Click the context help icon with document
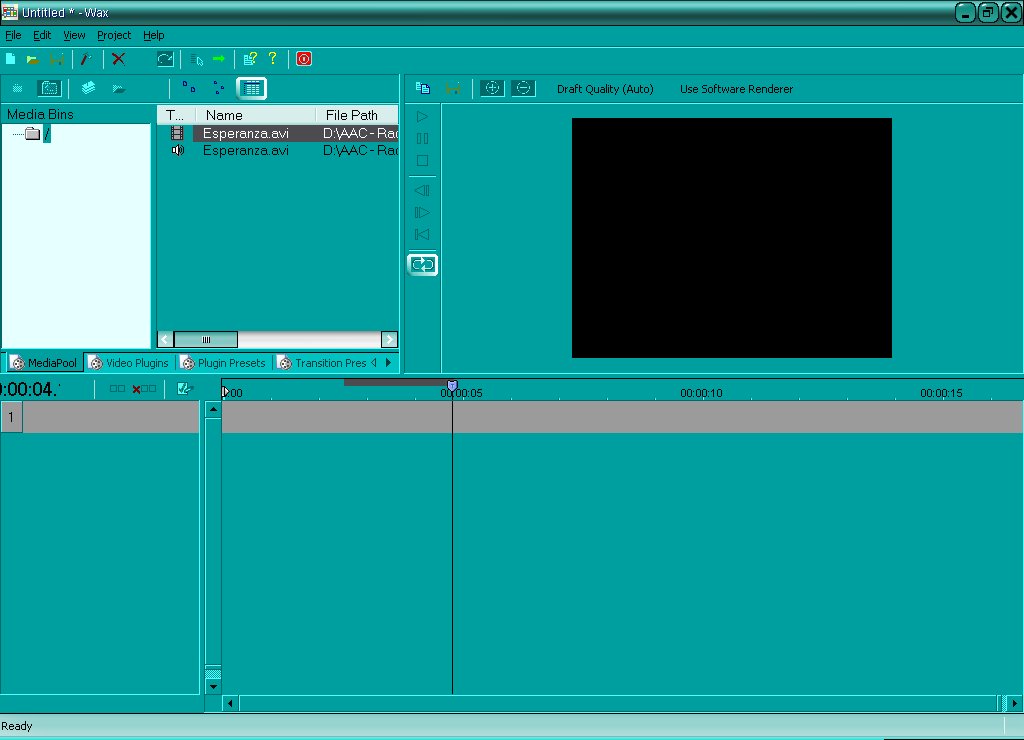Image resolution: width=1024 pixels, height=740 pixels. pos(250,59)
